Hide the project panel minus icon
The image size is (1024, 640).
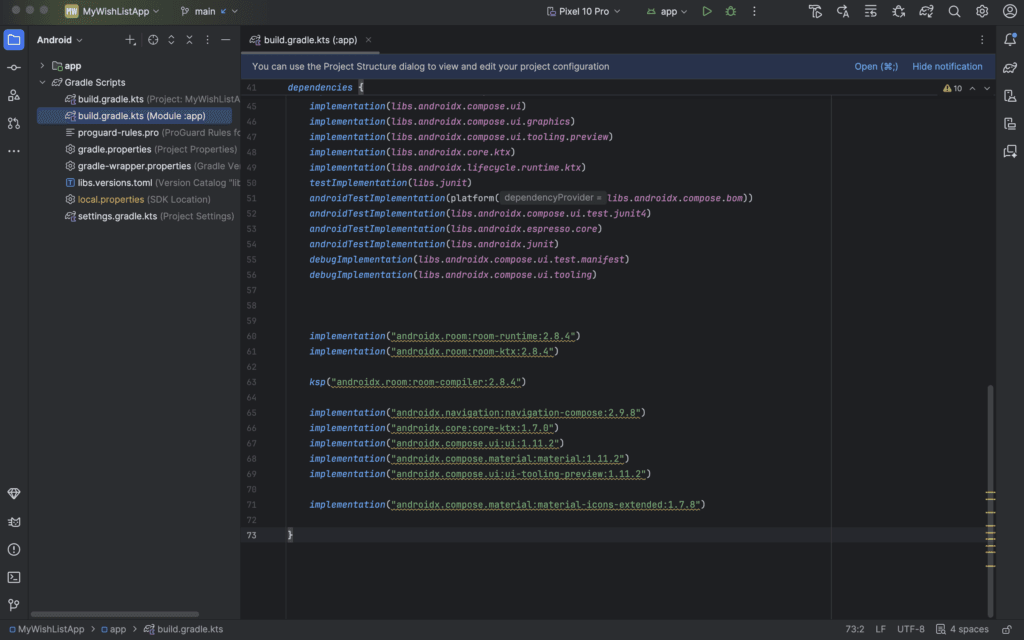[225, 40]
